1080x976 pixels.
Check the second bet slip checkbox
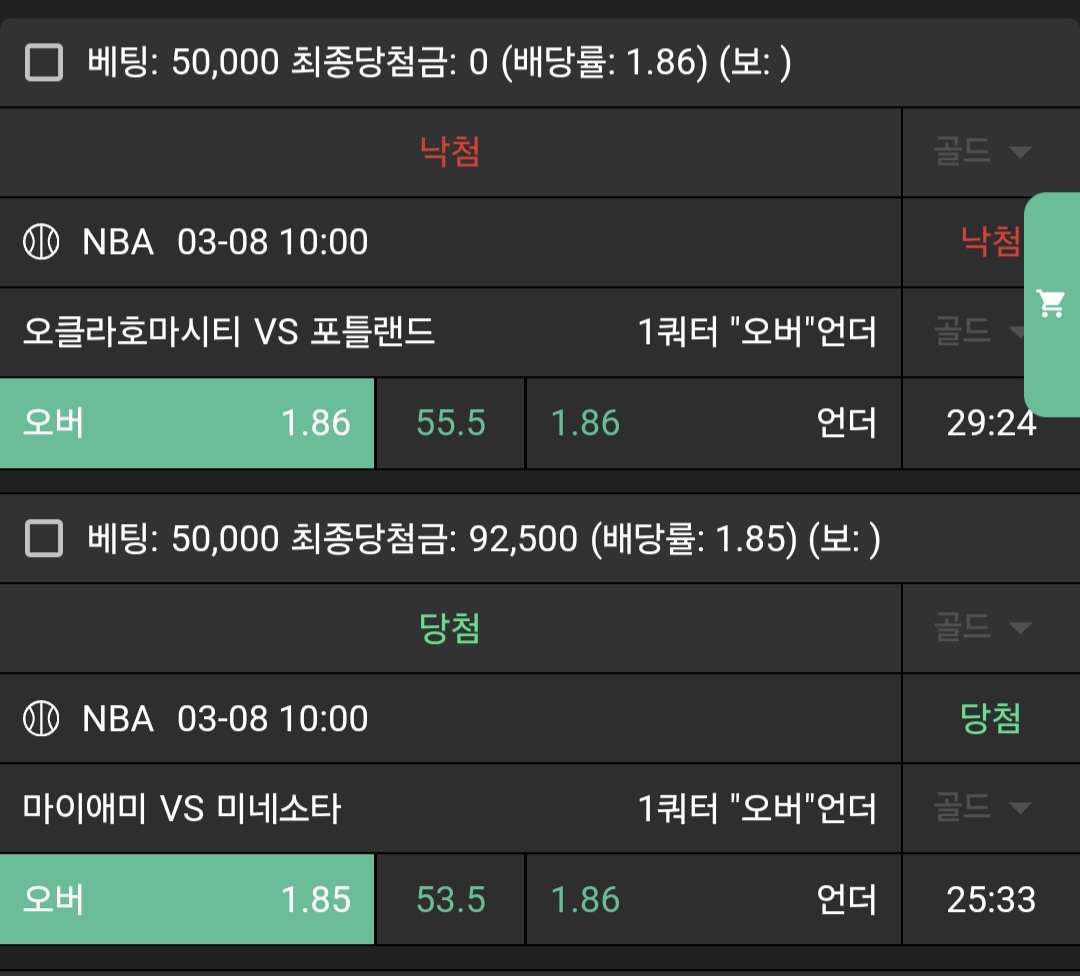point(44,540)
